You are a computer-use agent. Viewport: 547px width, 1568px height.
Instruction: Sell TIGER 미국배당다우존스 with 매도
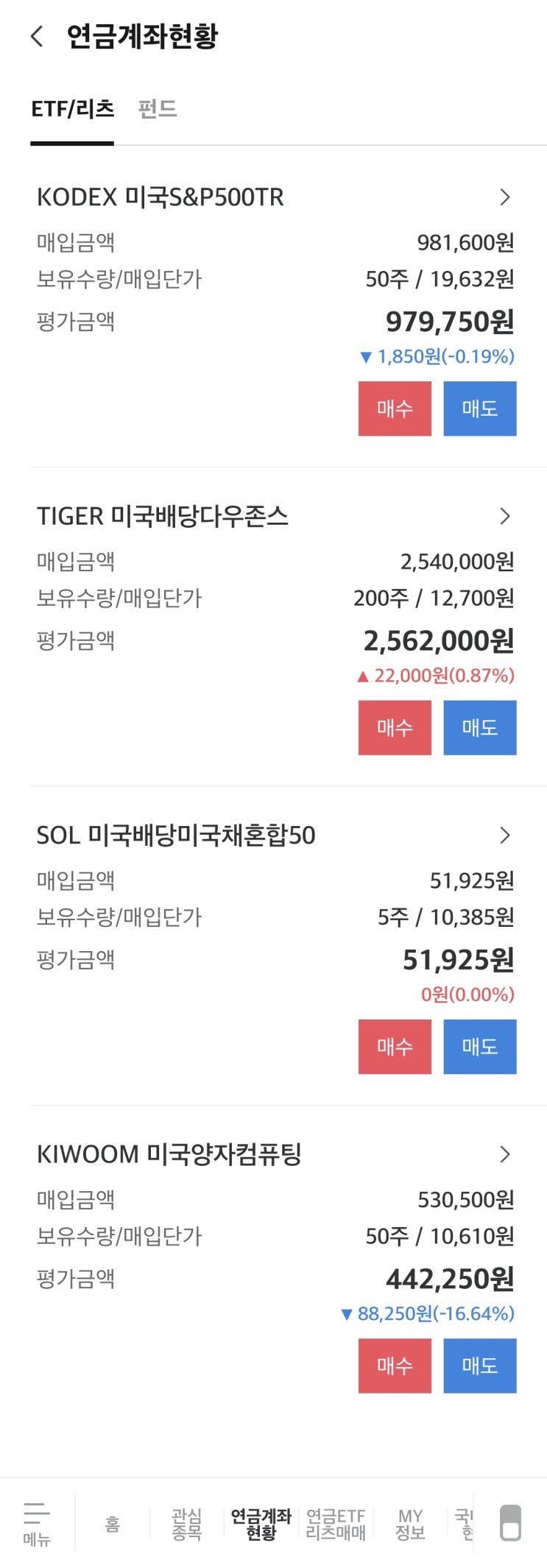tap(479, 727)
